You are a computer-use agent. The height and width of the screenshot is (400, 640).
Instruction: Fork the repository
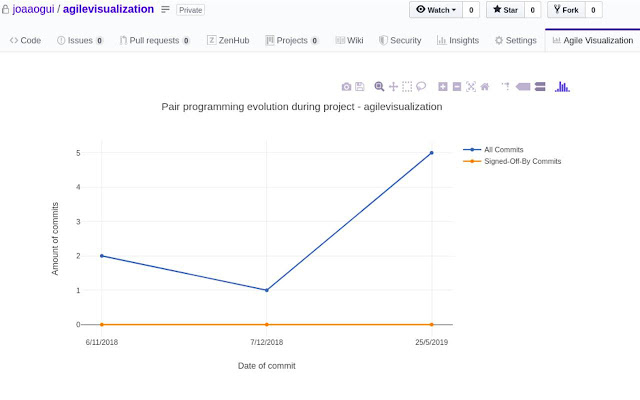click(x=566, y=10)
